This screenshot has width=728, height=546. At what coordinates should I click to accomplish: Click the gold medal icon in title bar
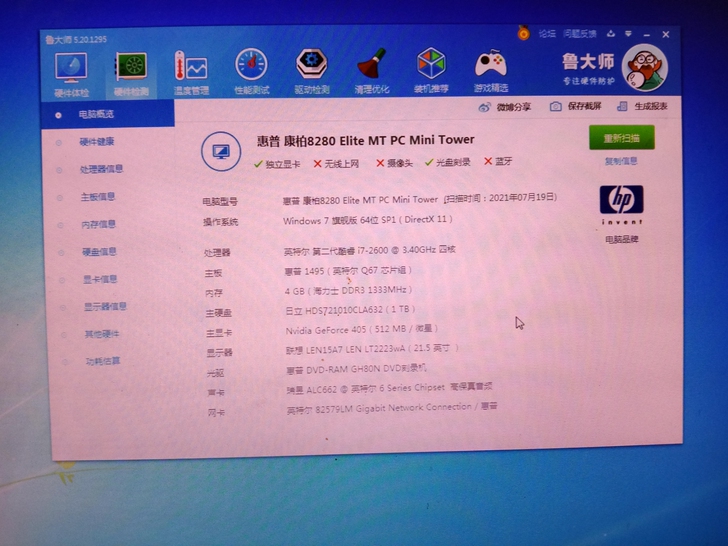(x=524, y=33)
